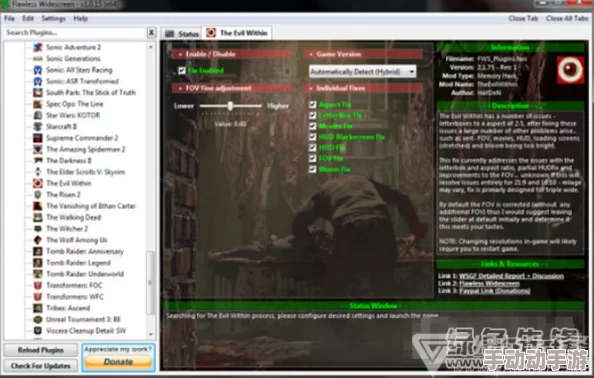
Task: Click the Transformers: FOC plugin icon
Action: tap(38, 285)
